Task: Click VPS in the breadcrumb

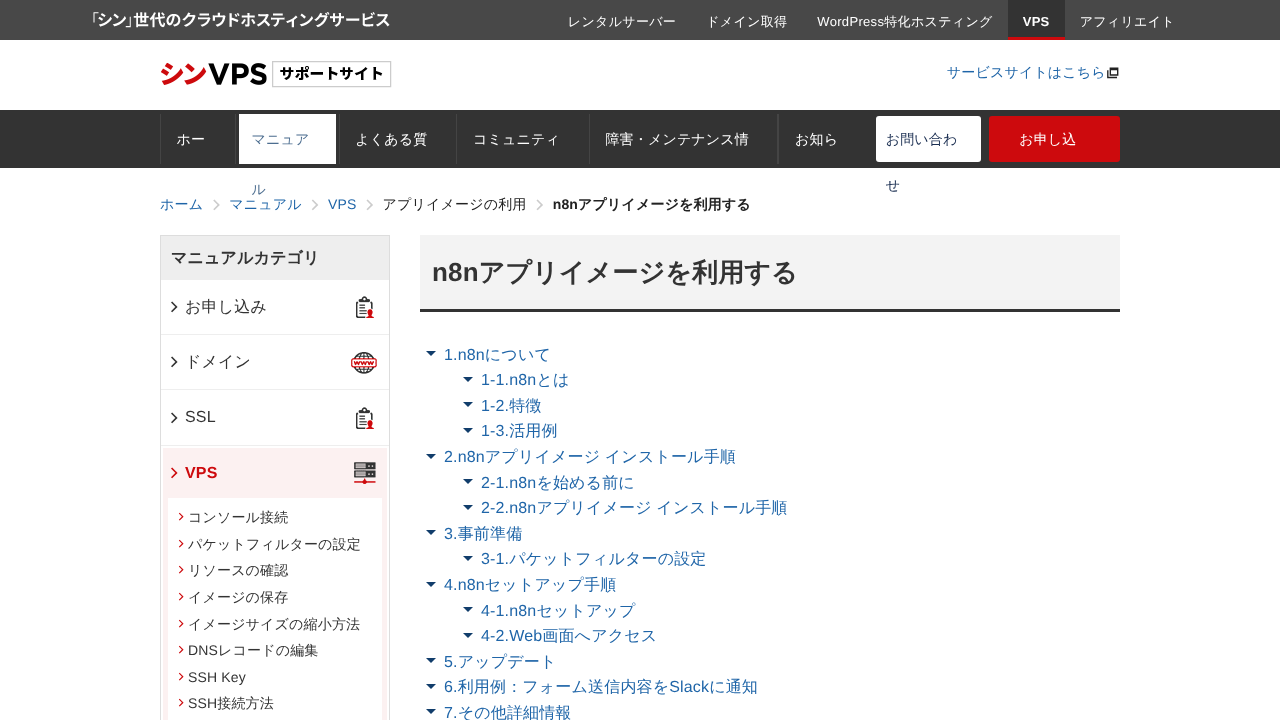Action: coord(342,204)
